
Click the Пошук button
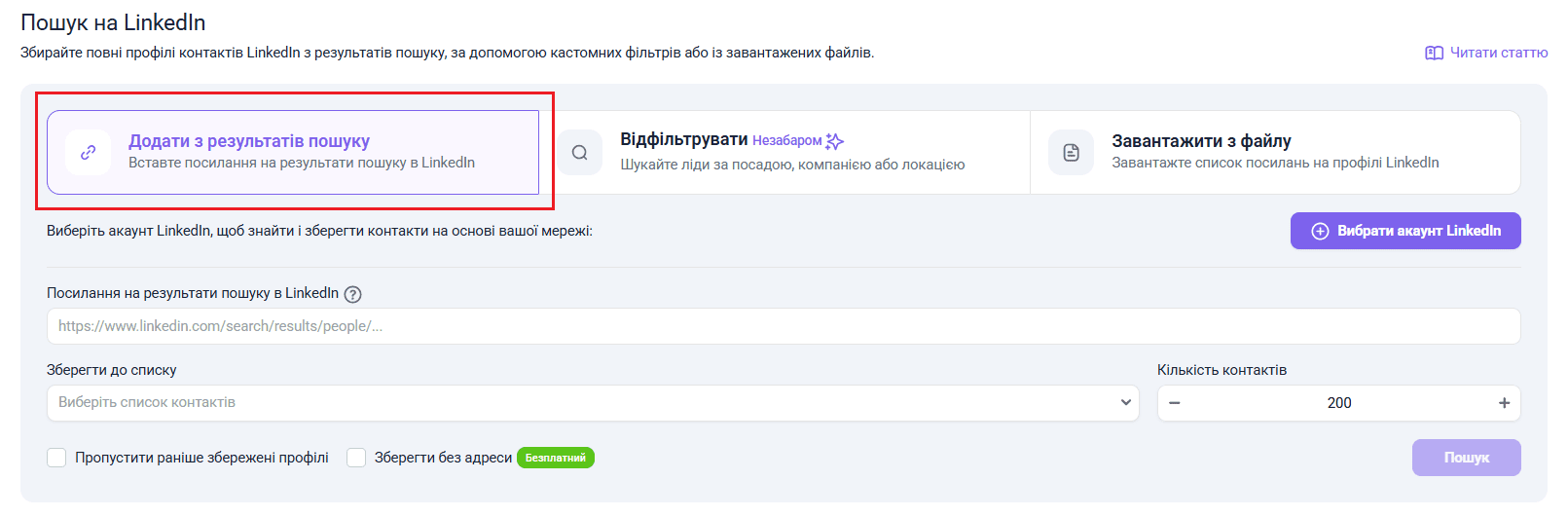pyautogui.click(x=1466, y=458)
